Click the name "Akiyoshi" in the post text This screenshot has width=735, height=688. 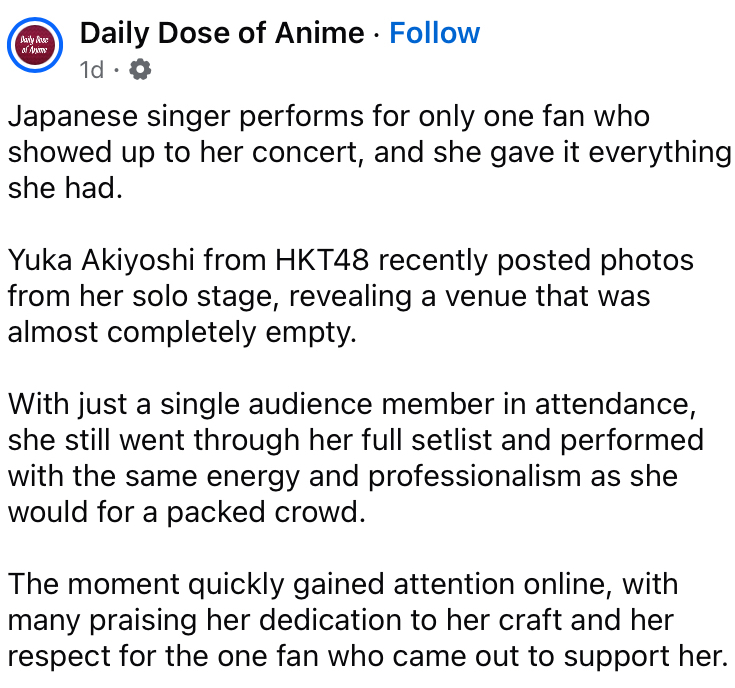(x=141, y=260)
